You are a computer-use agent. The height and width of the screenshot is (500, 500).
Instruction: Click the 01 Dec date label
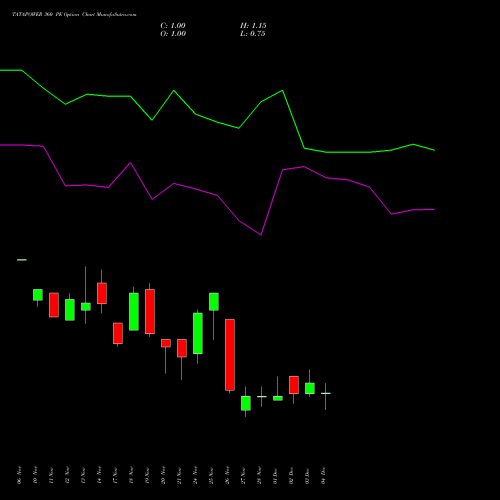coord(275,475)
